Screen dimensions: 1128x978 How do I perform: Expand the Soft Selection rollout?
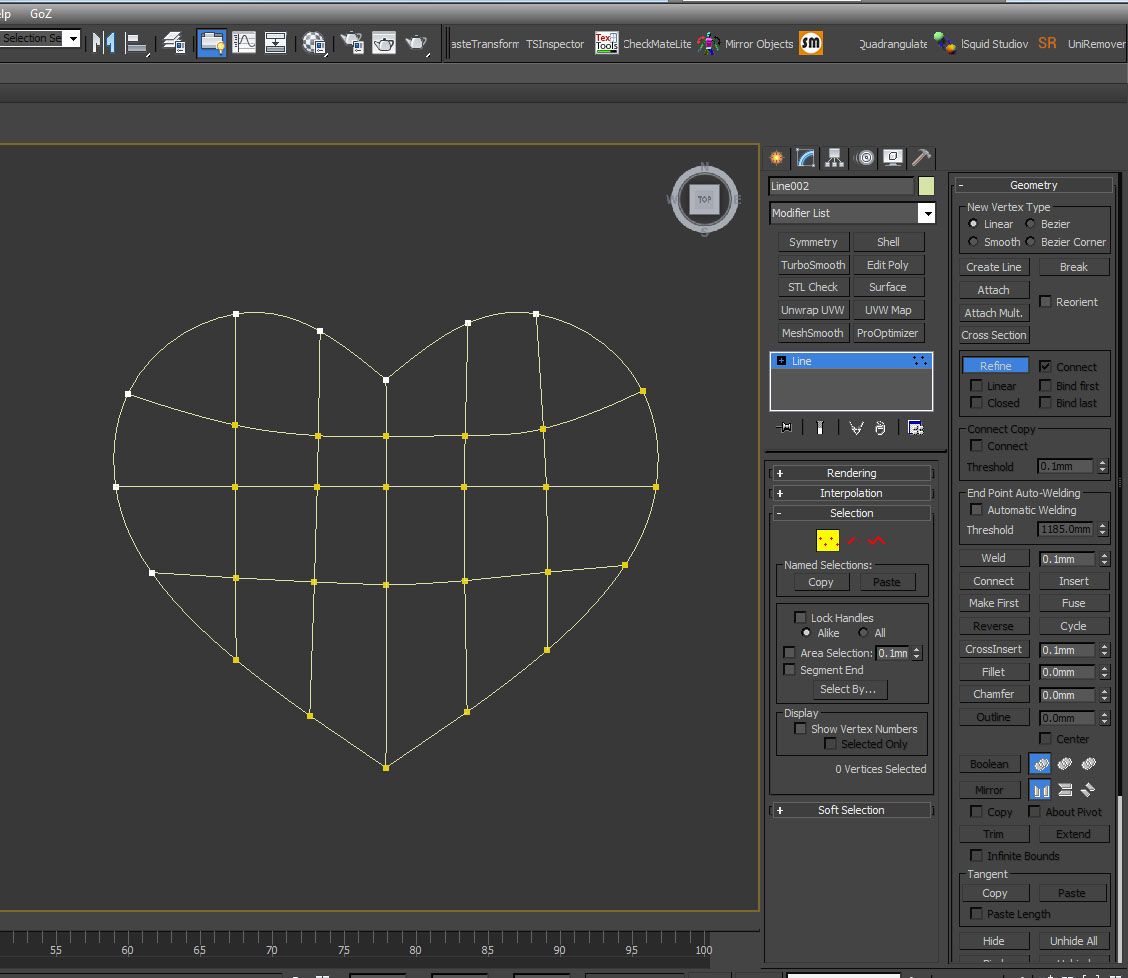click(x=851, y=810)
